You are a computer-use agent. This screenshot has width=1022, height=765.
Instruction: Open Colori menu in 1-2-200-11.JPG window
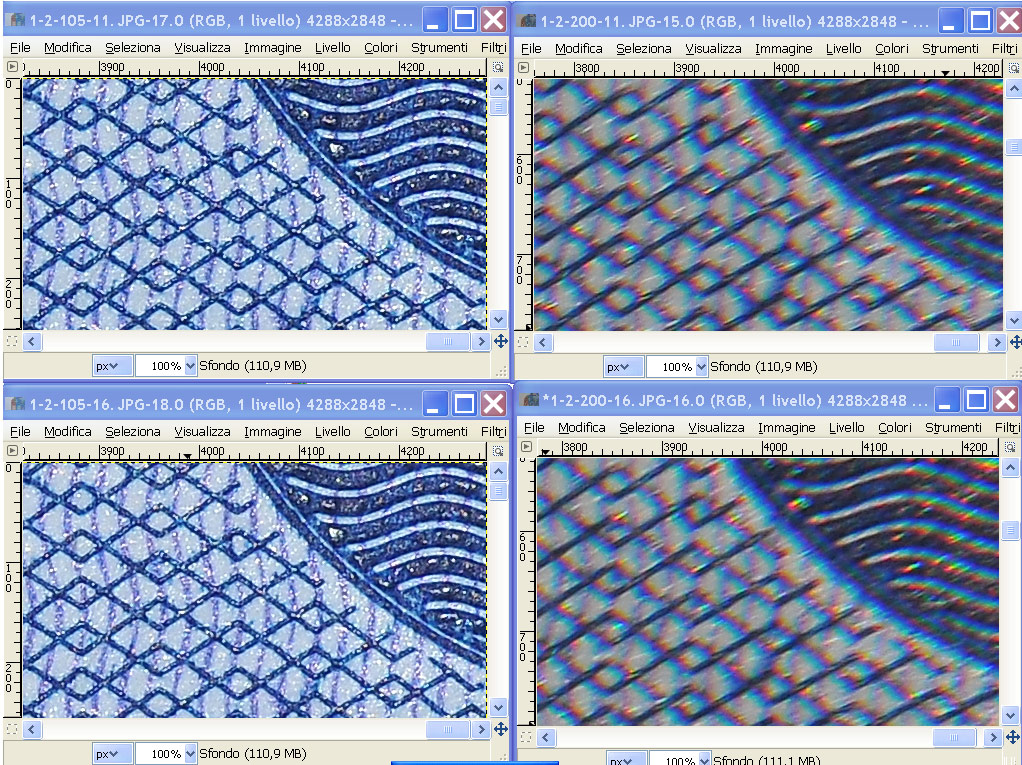coord(892,48)
